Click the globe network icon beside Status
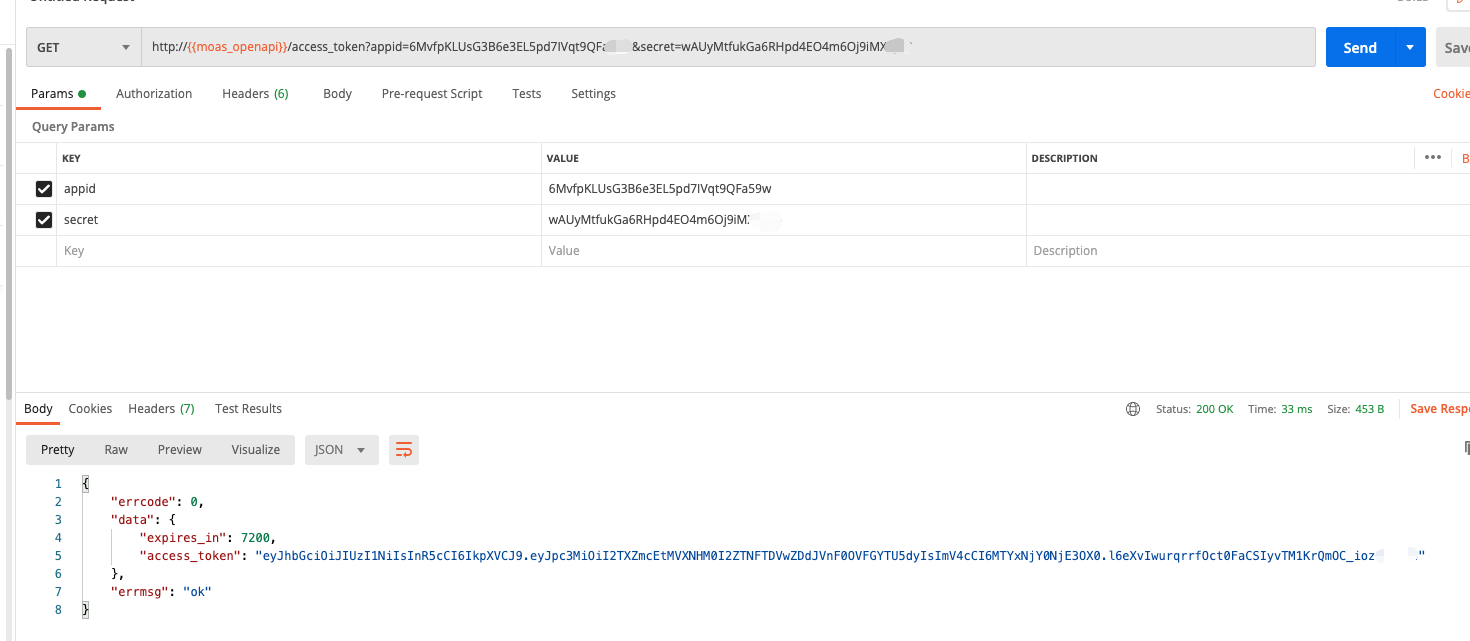The width and height of the screenshot is (1470, 641). point(1133,409)
